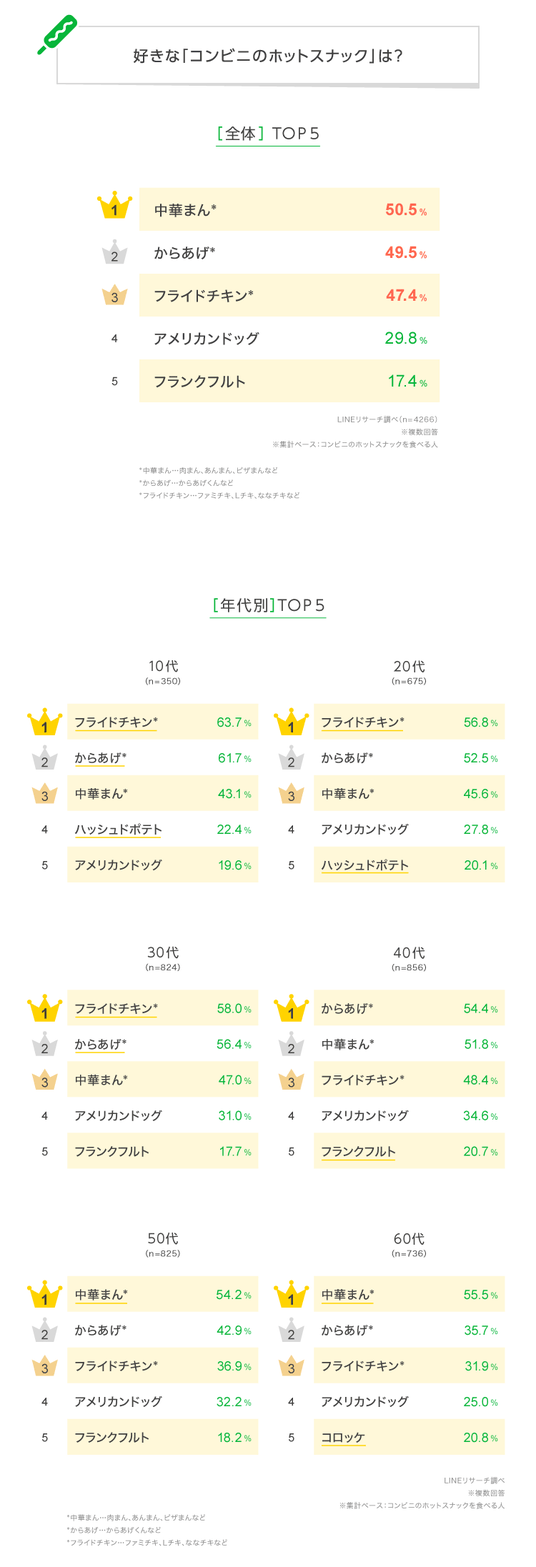
Task: Select the [全体] TOP5 heading
Action: pos(267,133)
